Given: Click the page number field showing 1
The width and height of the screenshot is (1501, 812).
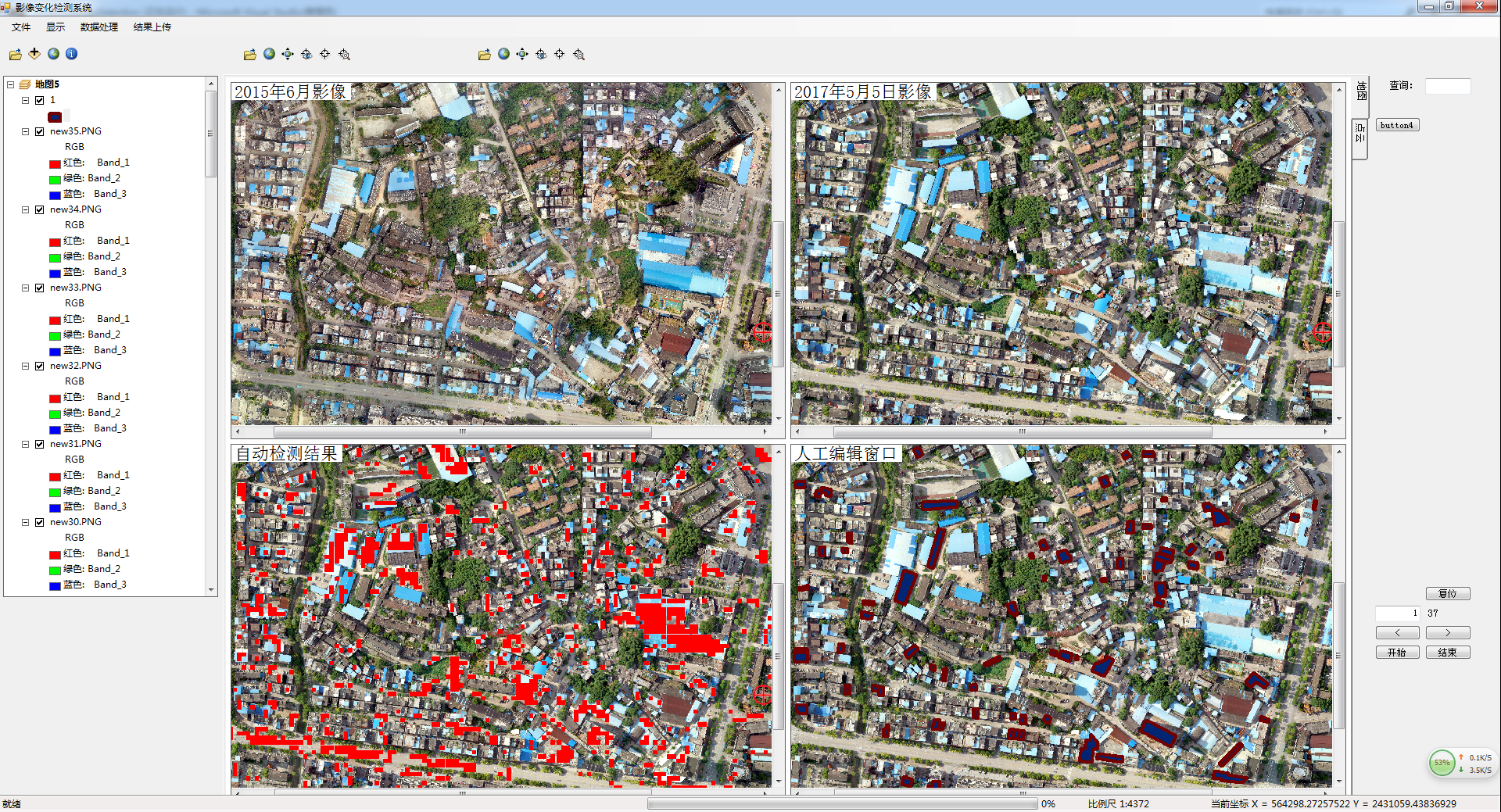Looking at the screenshot, I should coord(1398,613).
